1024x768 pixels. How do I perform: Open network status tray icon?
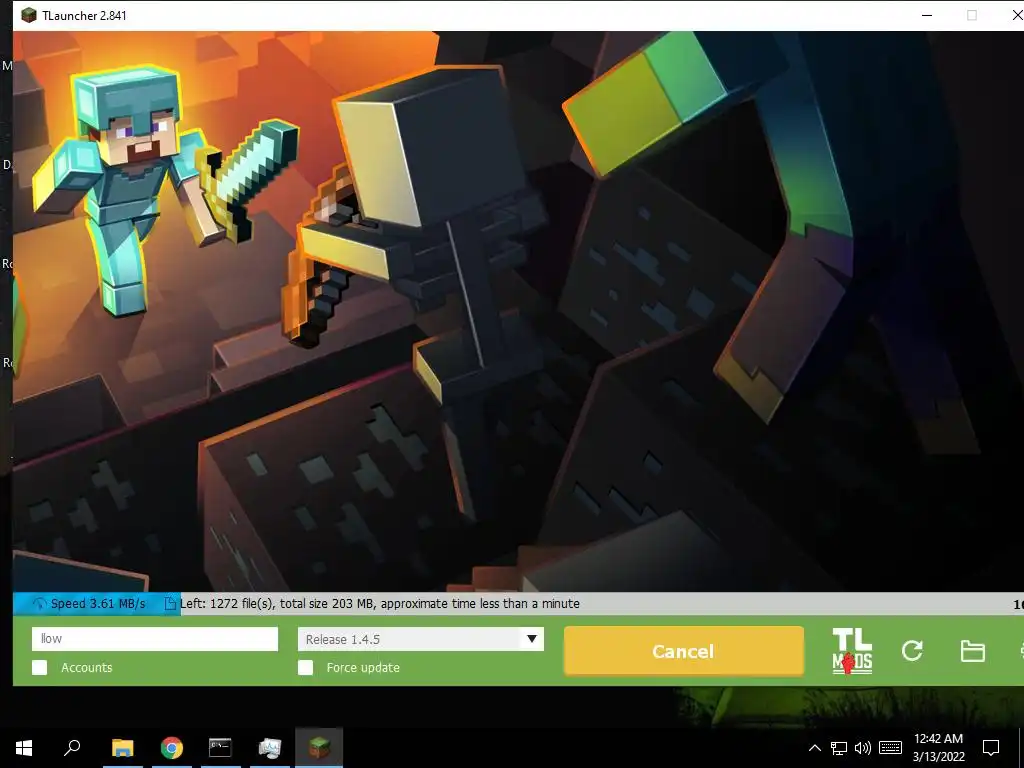click(x=839, y=748)
